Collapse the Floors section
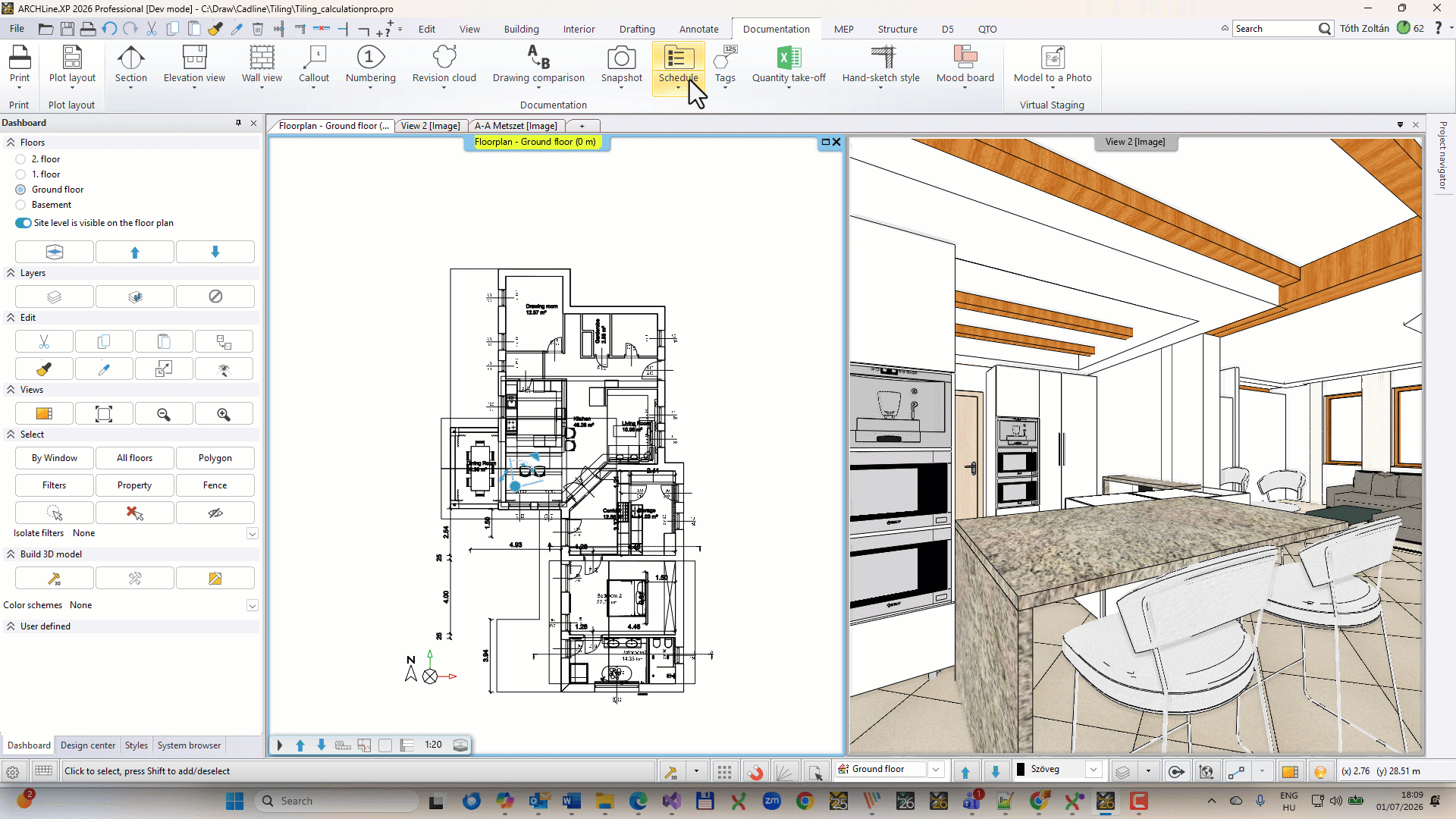 coord(11,143)
